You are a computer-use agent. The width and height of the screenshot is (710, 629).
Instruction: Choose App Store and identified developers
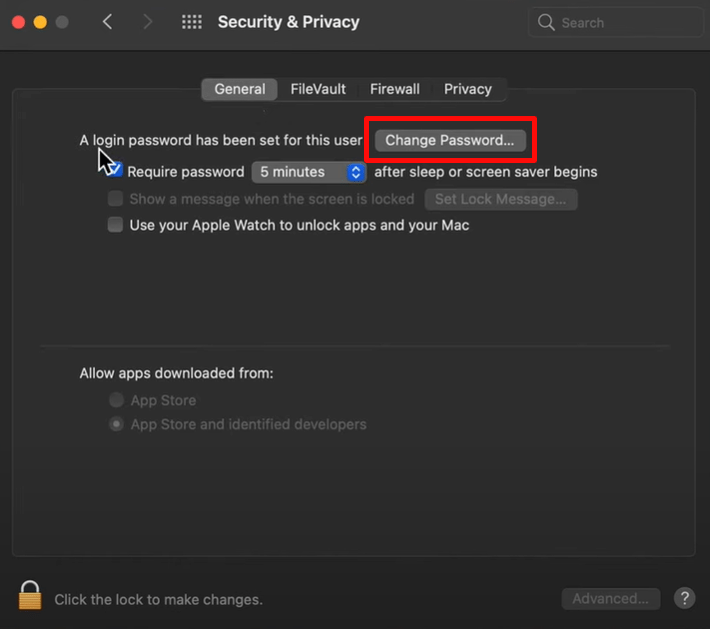click(x=117, y=424)
